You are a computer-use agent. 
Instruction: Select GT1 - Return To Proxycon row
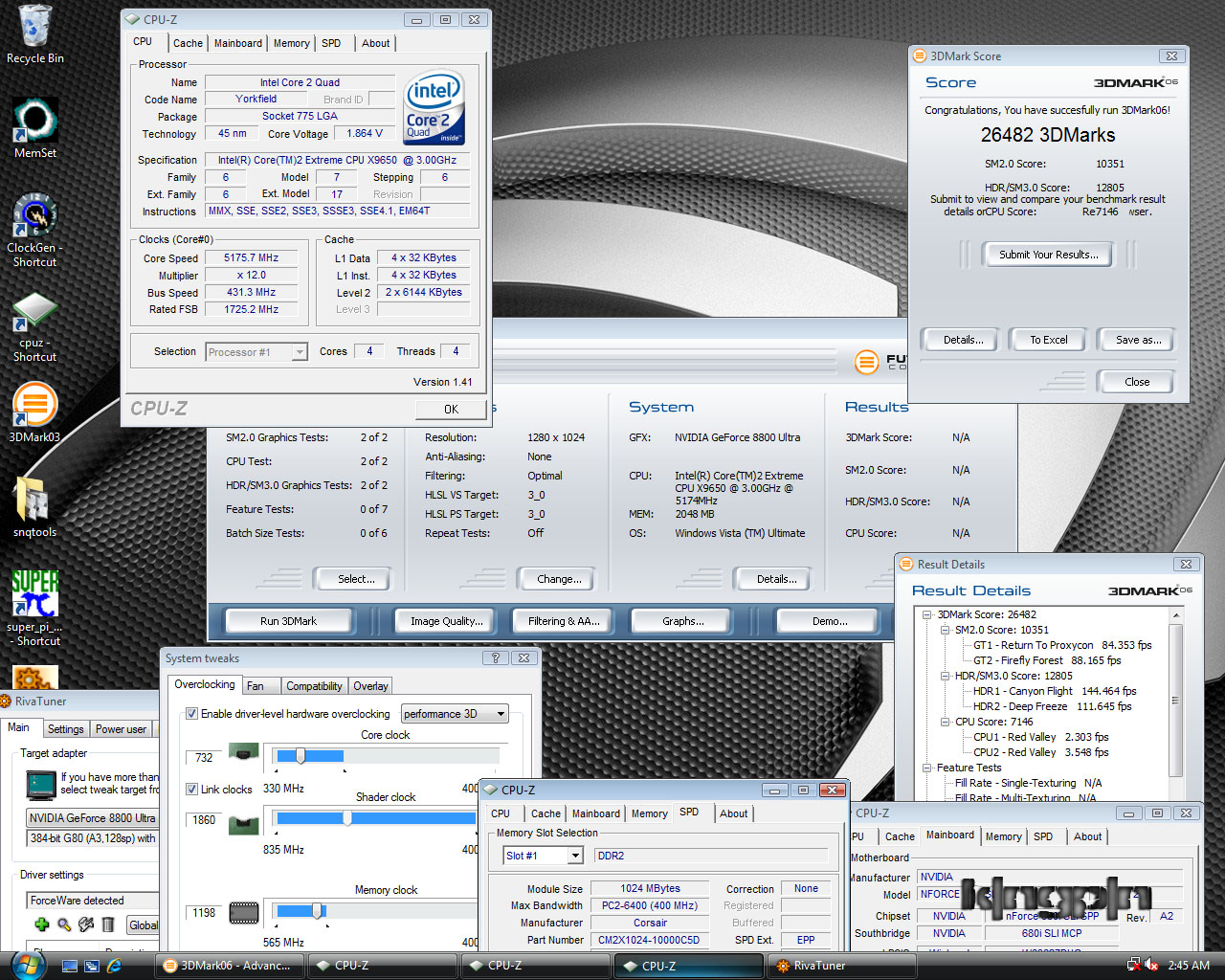1062,645
